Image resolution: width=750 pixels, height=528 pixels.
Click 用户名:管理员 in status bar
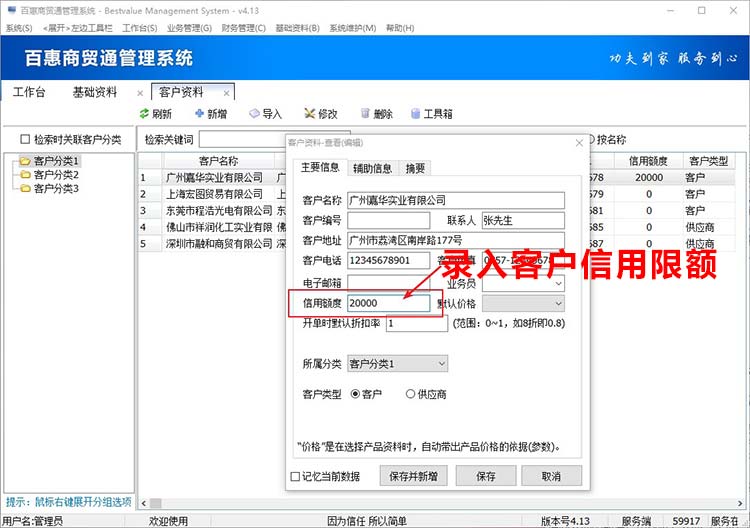tap(33, 521)
